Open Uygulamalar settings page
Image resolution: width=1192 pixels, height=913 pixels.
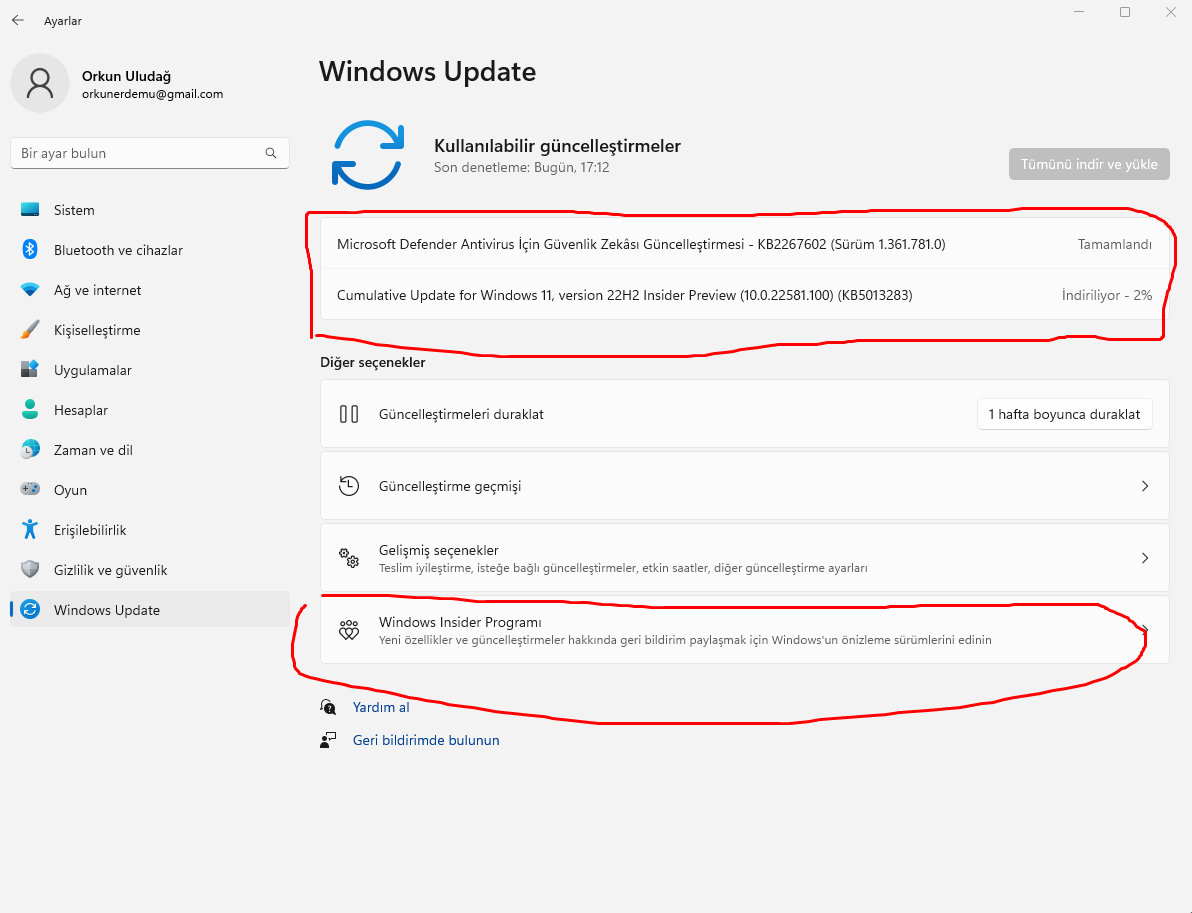click(x=150, y=369)
